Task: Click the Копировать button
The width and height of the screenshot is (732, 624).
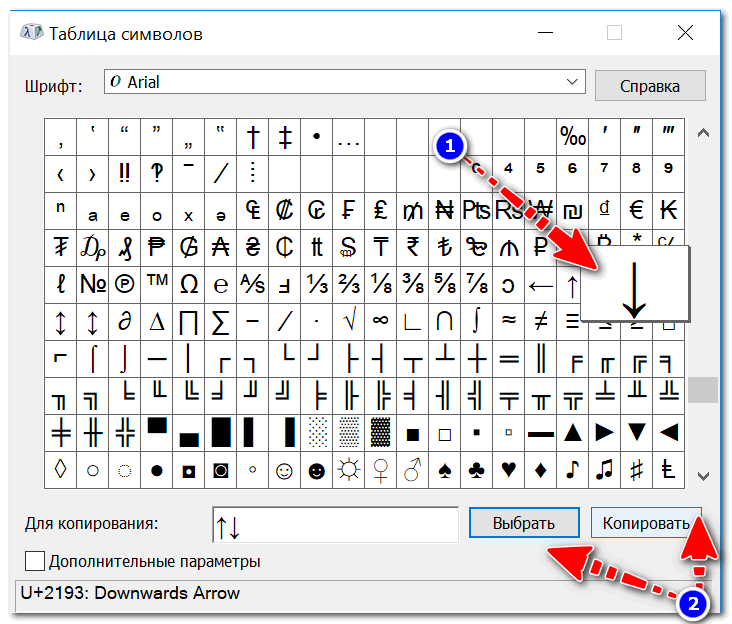Action: coord(646,523)
